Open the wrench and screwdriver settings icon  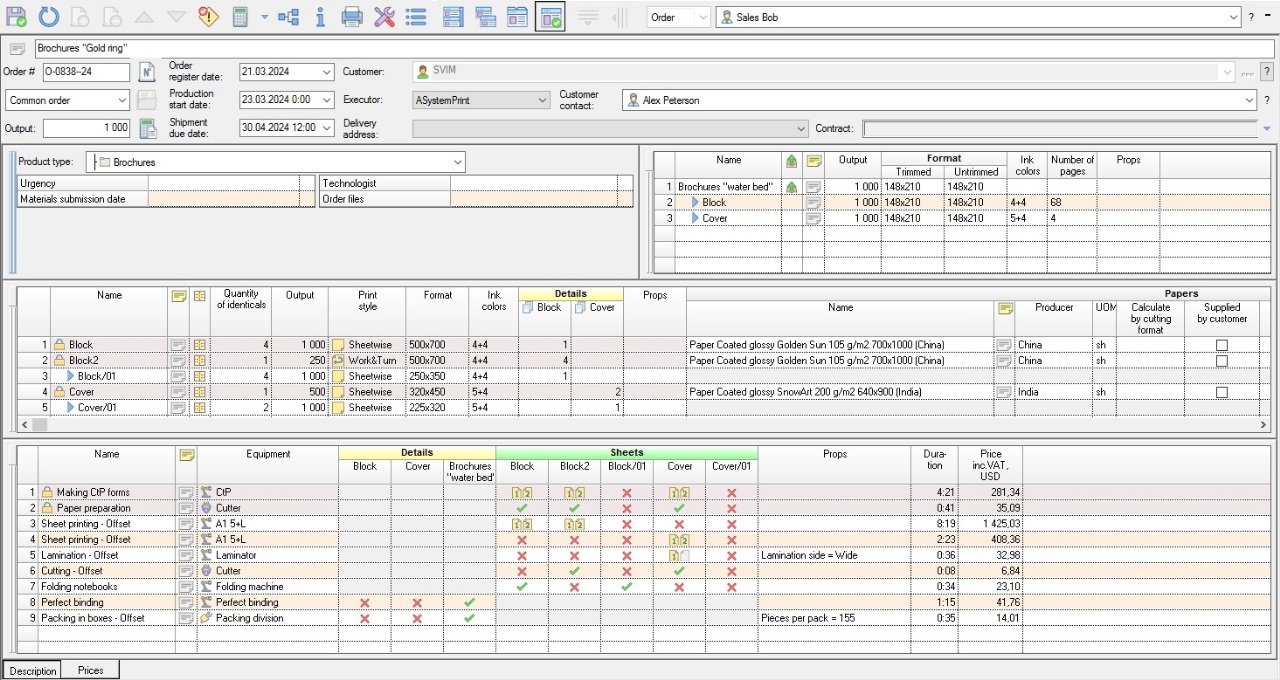[x=385, y=17]
